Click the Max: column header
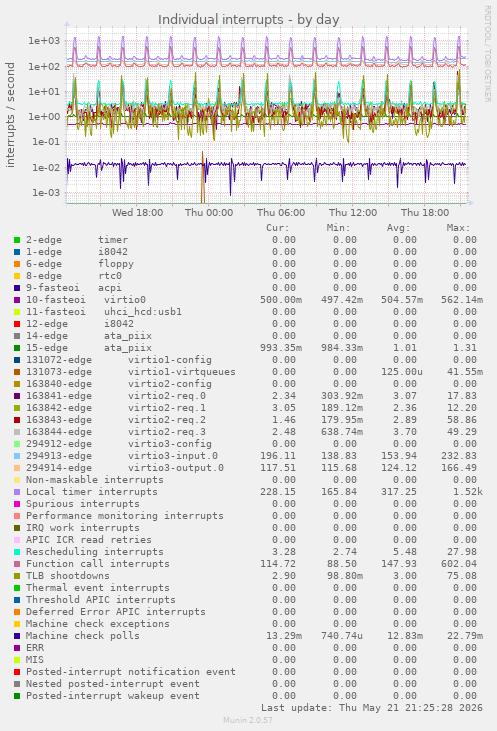Screen dimensions: 497x731 tap(458, 228)
